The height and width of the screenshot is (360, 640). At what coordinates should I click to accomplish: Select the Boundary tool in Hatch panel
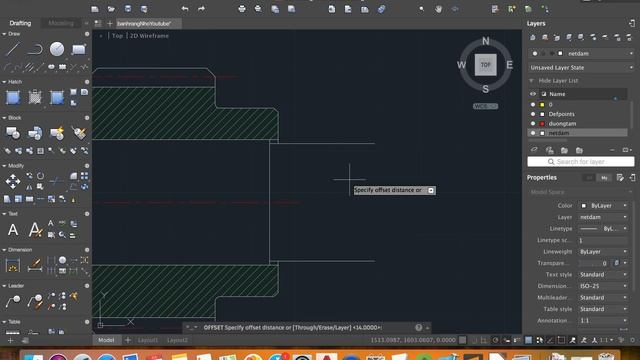[57, 98]
